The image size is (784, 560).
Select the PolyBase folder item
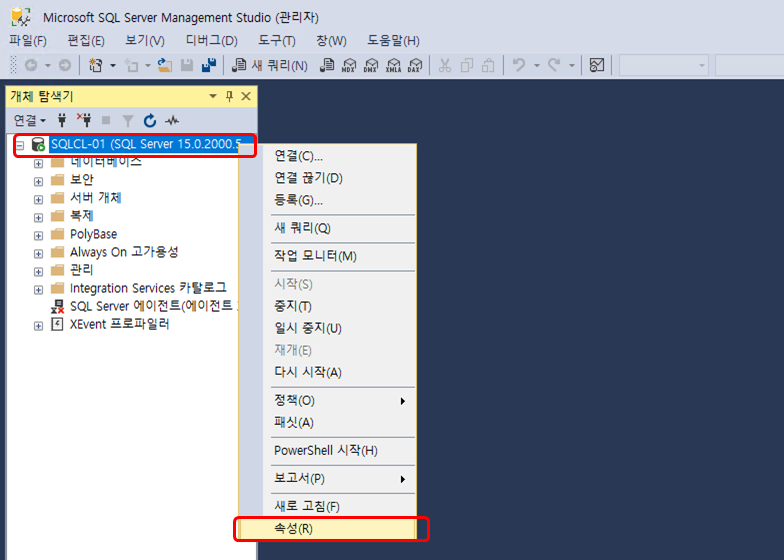pyautogui.click(x=94, y=234)
